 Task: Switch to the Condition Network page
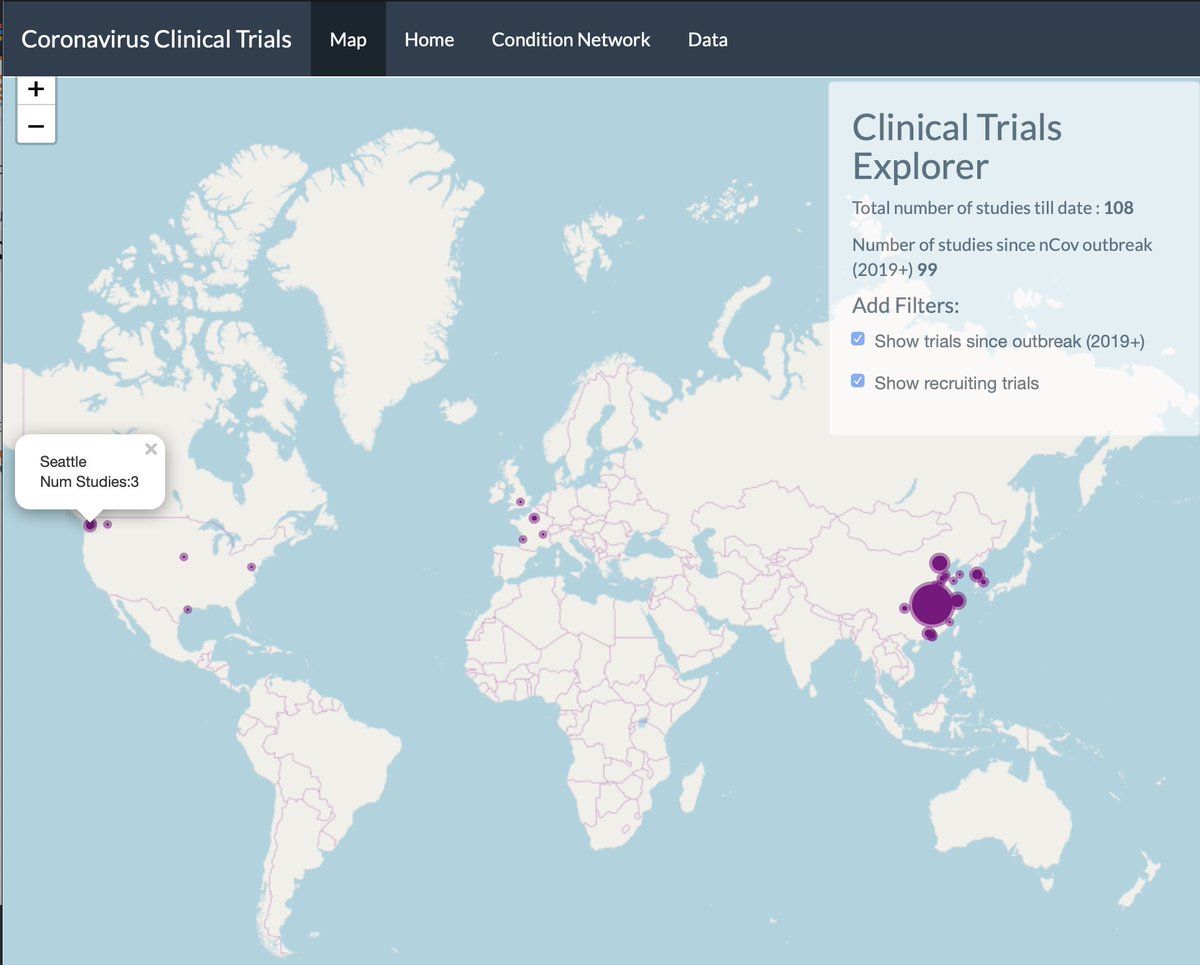(x=571, y=39)
